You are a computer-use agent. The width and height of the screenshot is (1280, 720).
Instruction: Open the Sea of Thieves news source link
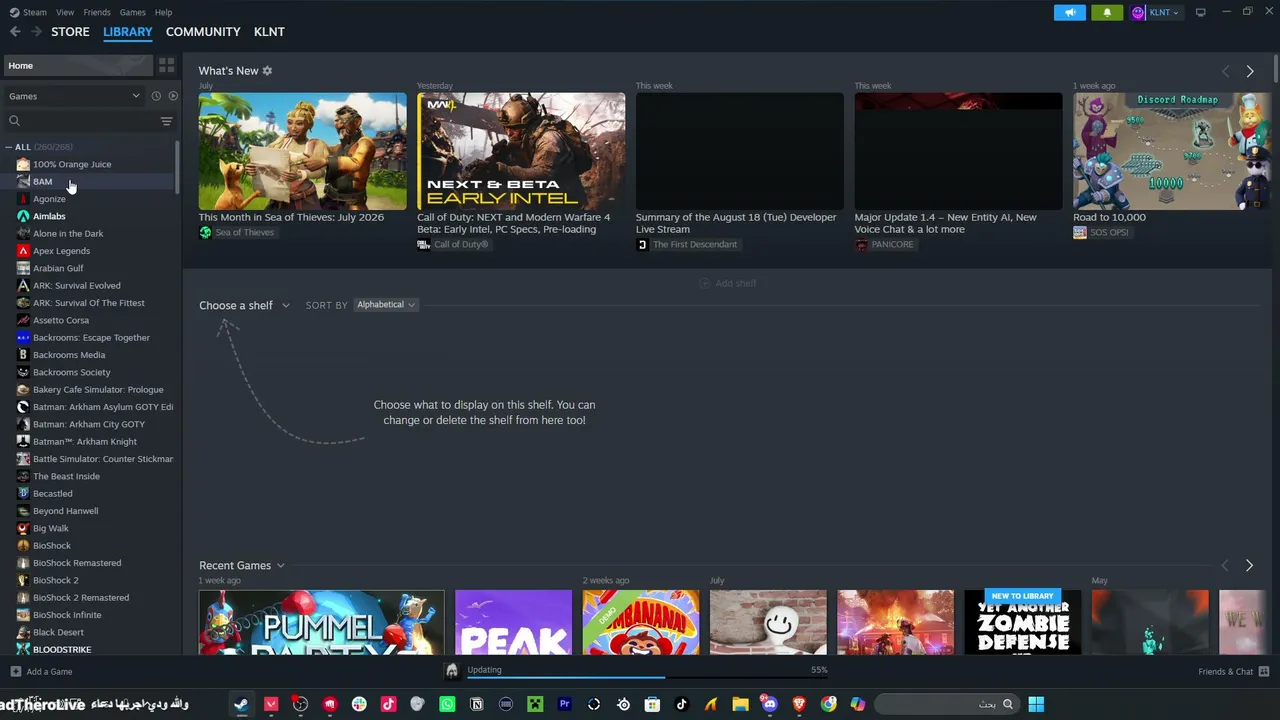tap(236, 233)
